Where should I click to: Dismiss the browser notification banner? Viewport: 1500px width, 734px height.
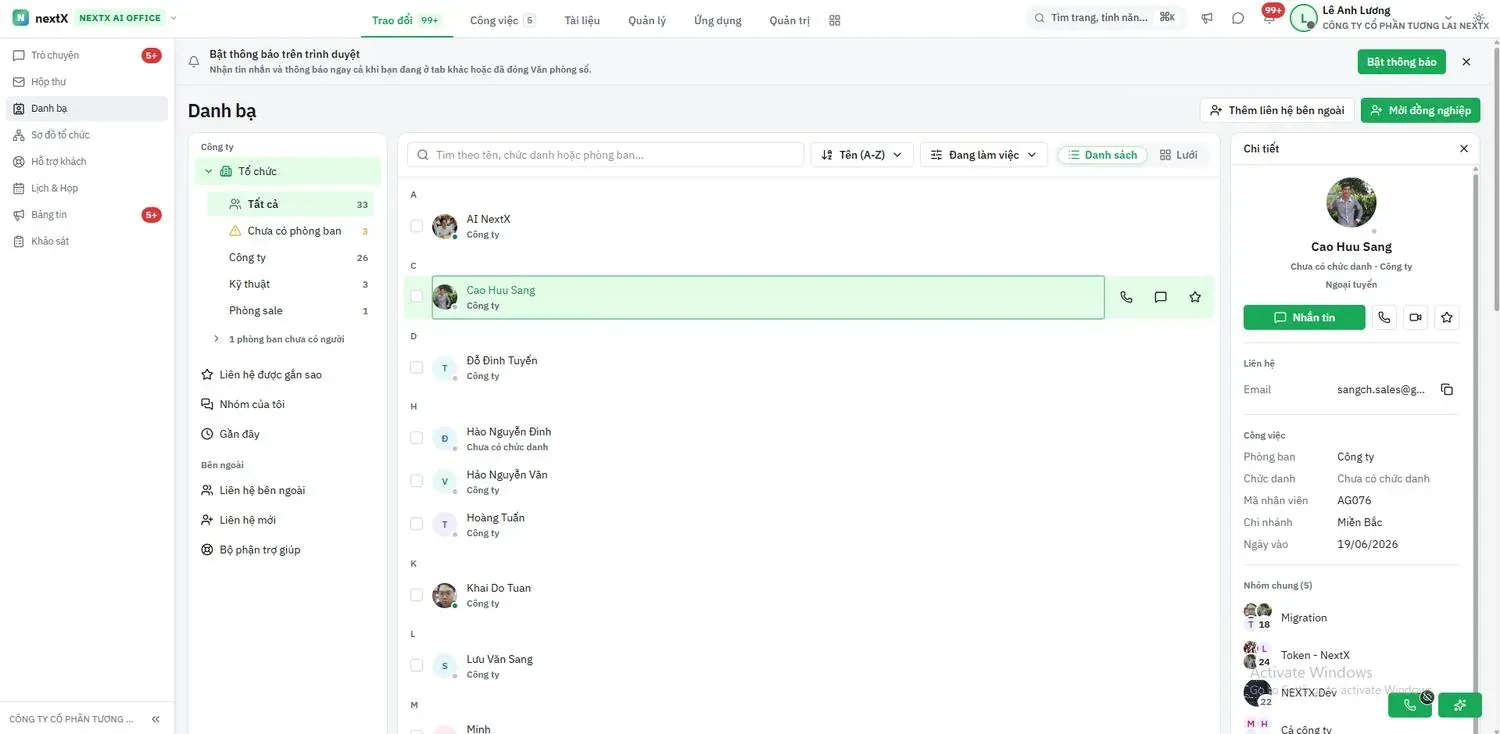(1466, 62)
